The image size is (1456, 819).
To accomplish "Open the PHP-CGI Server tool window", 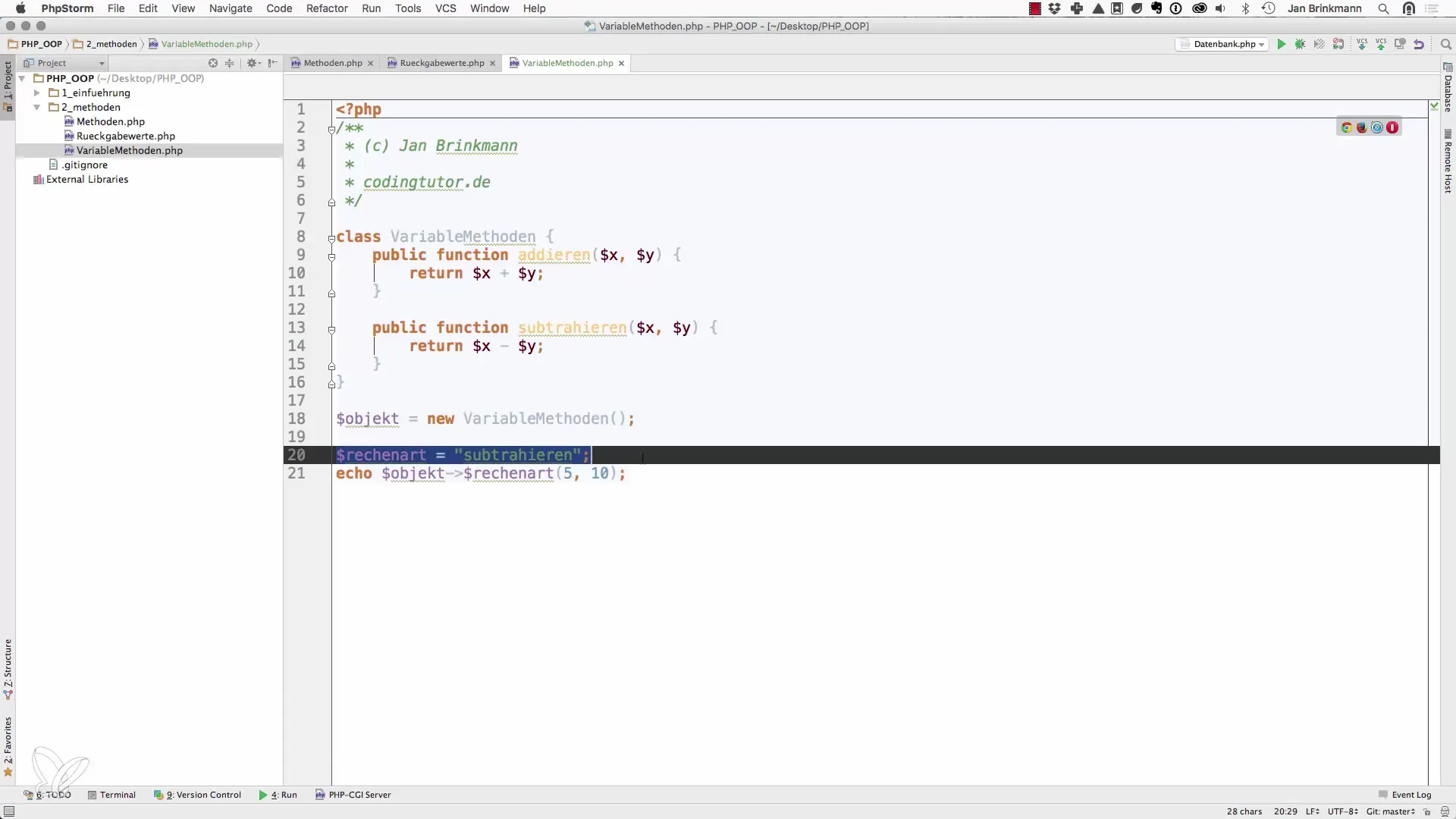I will pos(353,795).
